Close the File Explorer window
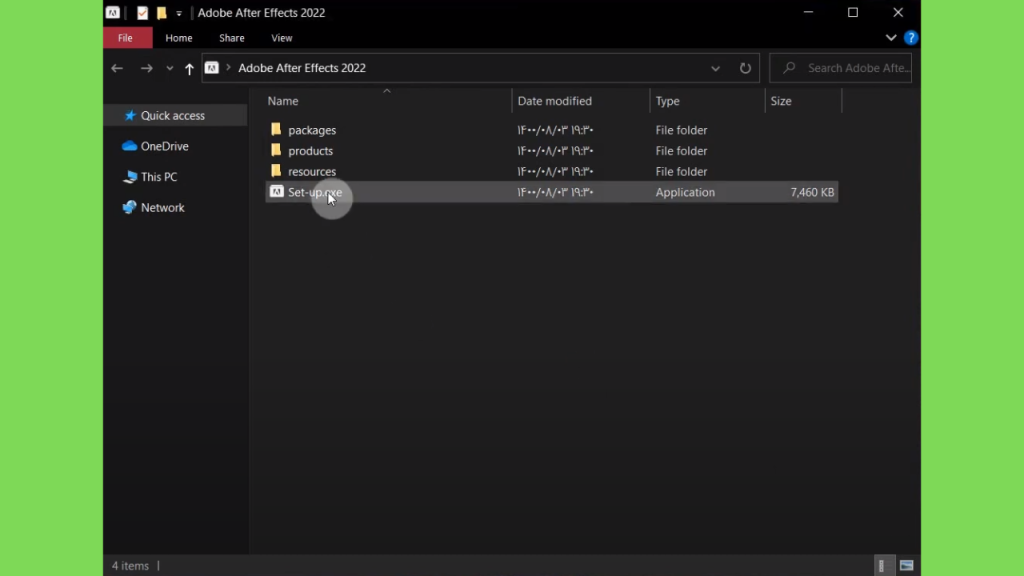1024x576 pixels. (898, 12)
